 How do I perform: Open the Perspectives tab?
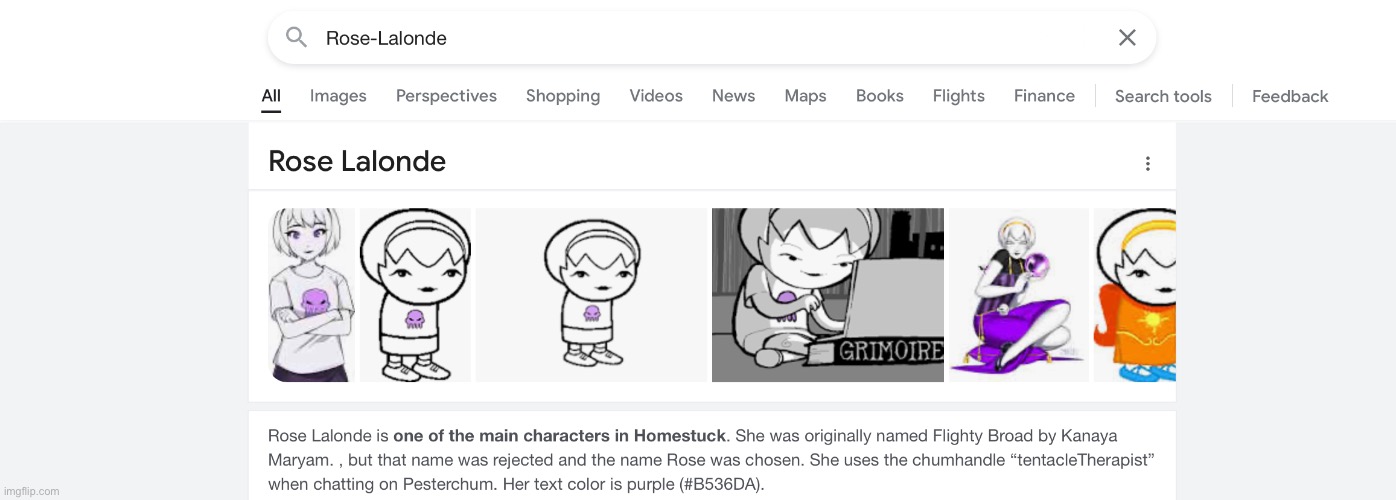446,96
